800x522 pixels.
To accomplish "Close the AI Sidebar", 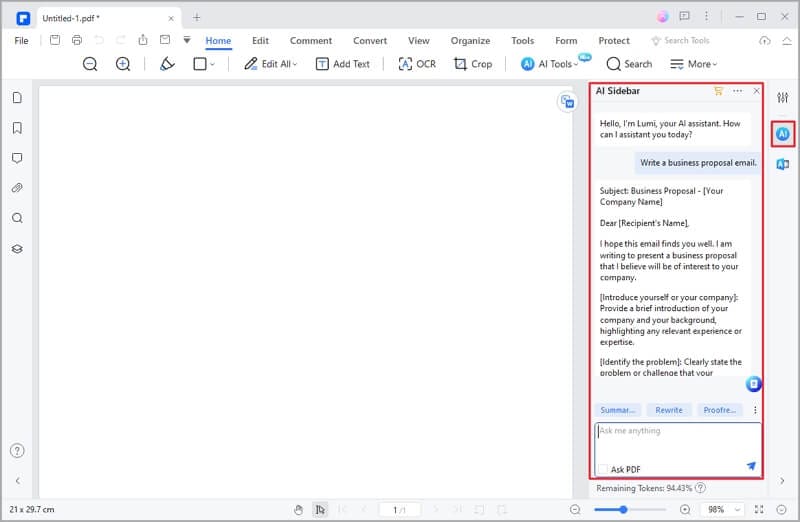I will pyautogui.click(x=756, y=91).
